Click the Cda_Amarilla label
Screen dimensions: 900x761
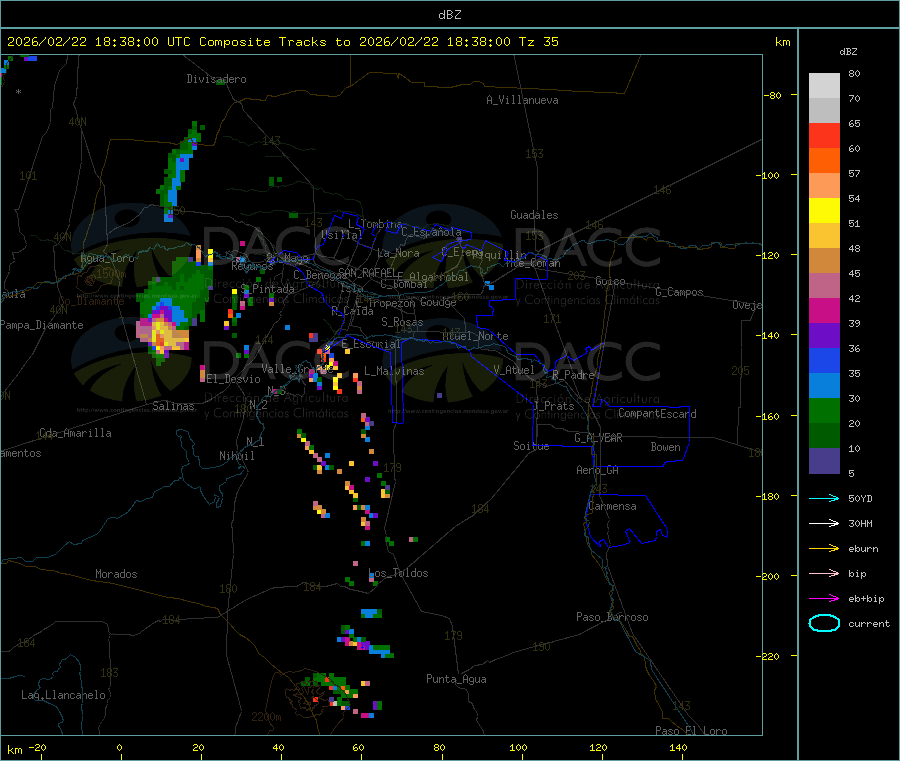pyautogui.click(x=75, y=433)
